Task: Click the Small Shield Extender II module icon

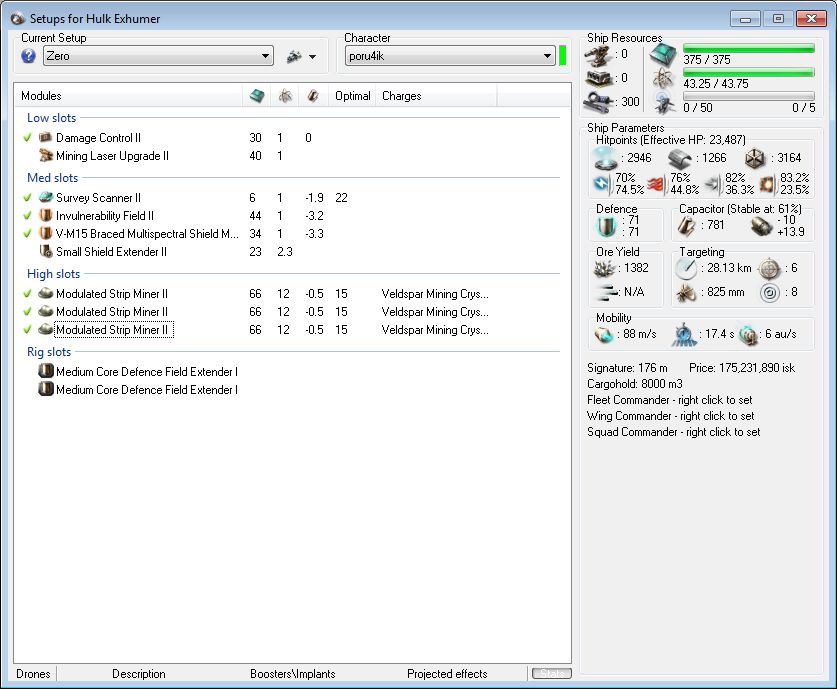Action: (45, 252)
